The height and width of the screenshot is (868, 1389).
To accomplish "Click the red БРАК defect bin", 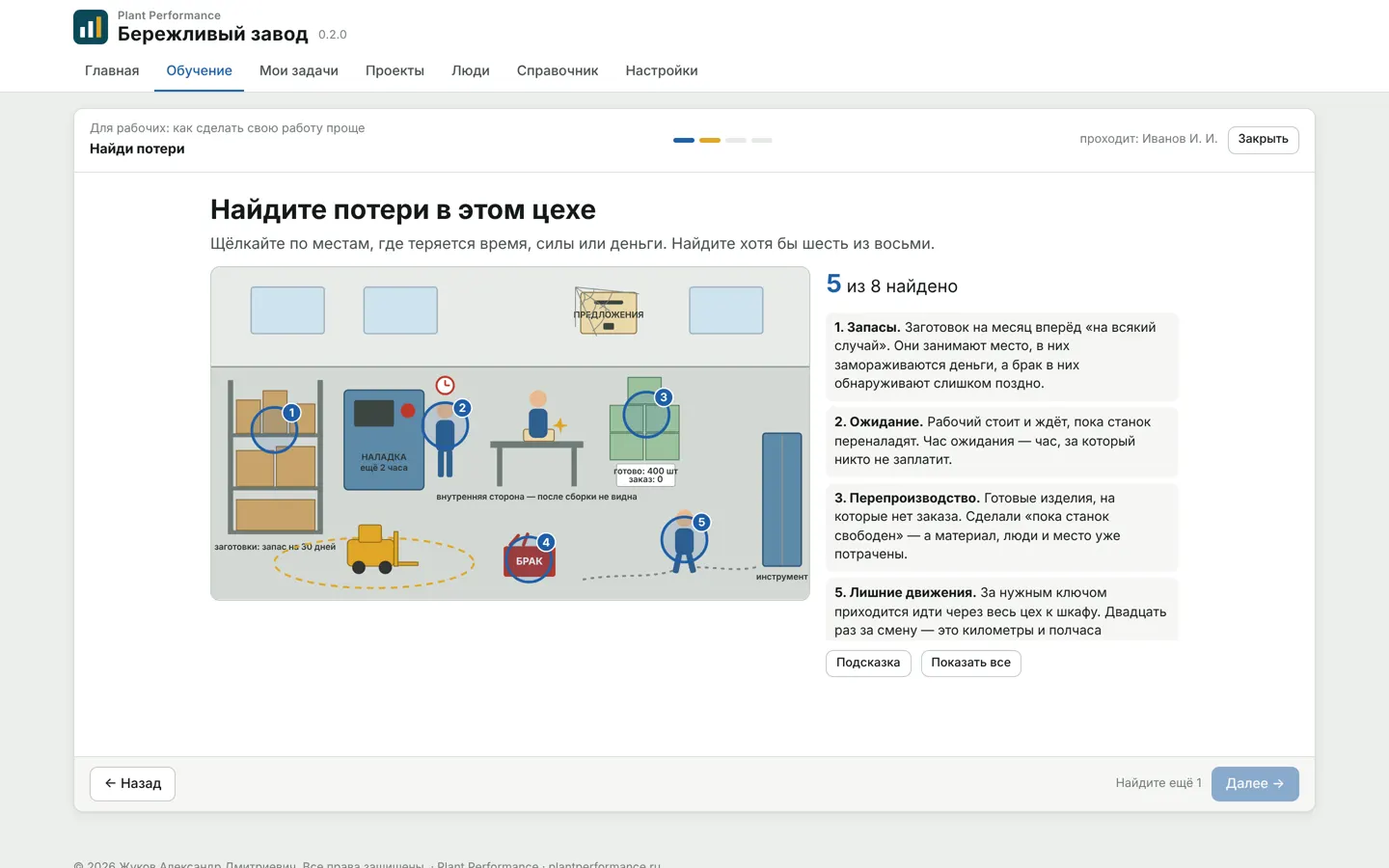I will [529, 559].
